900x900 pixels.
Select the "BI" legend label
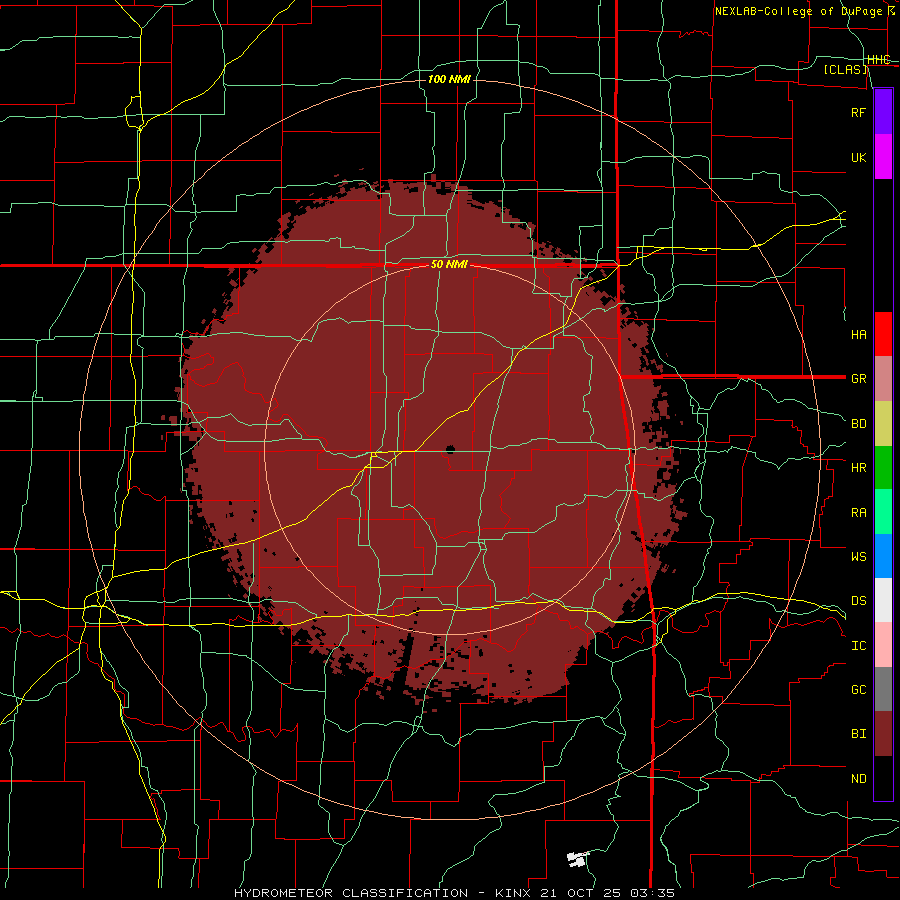click(x=858, y=734)
